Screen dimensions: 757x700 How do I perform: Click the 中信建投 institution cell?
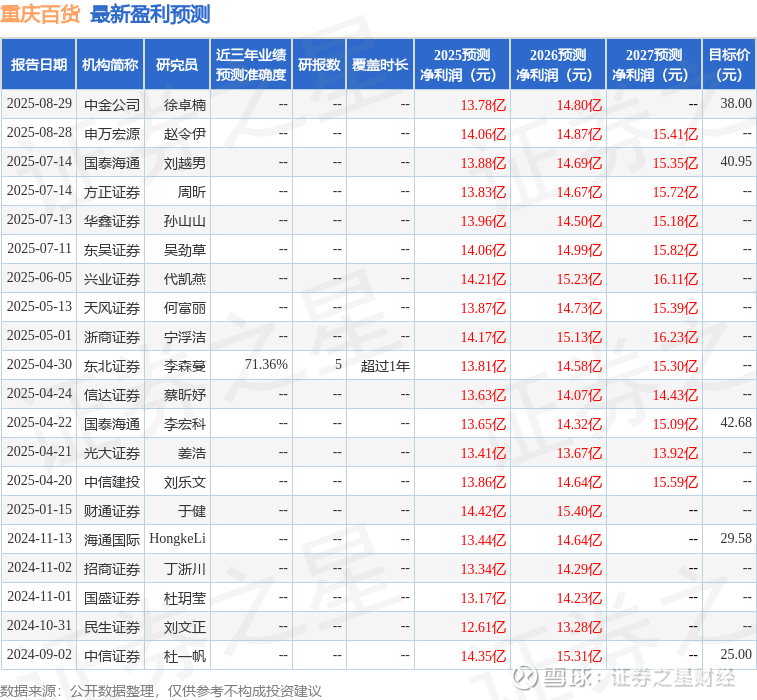tap(112, 482)
